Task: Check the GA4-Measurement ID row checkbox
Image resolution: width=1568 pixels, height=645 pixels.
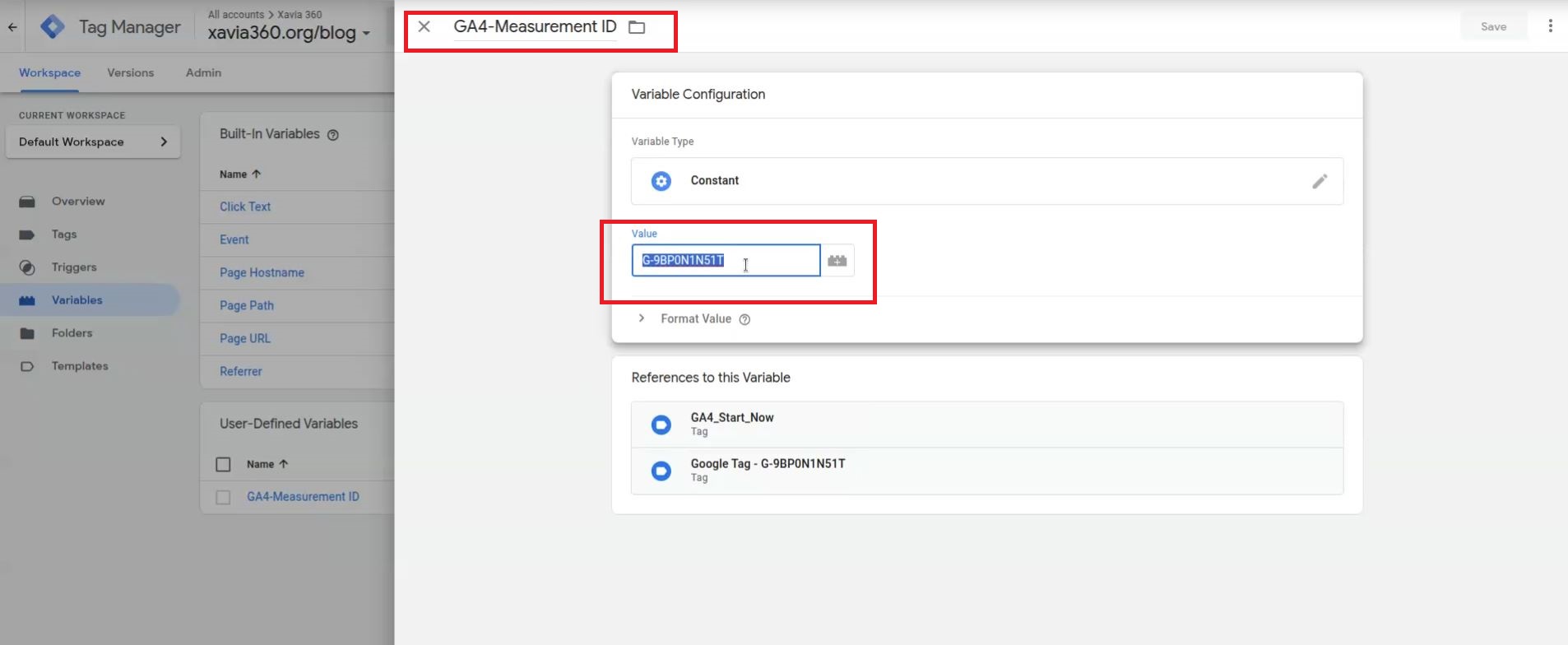Action: (223, 497)
